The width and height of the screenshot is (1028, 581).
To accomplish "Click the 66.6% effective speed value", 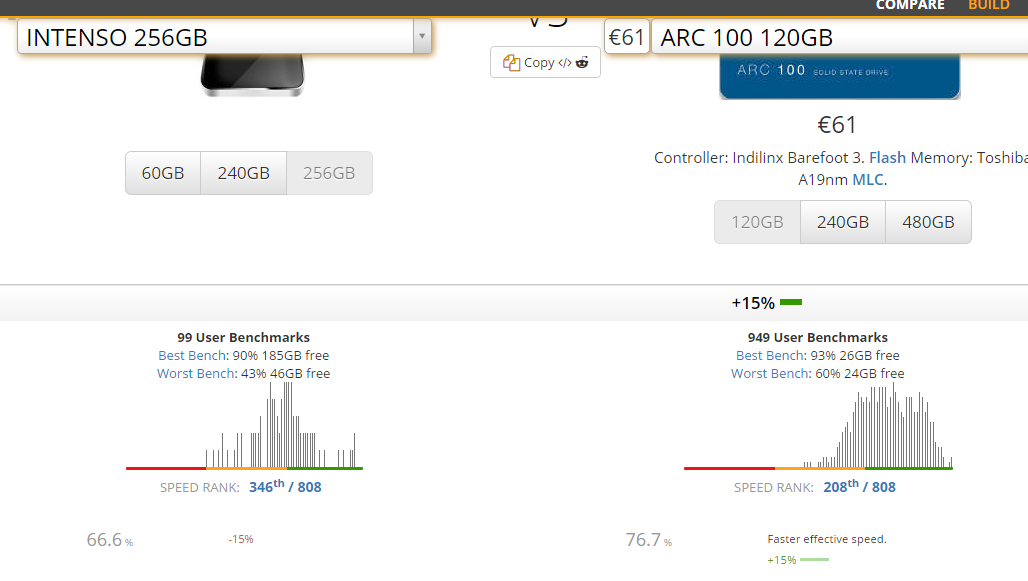I will coord(109,540).
